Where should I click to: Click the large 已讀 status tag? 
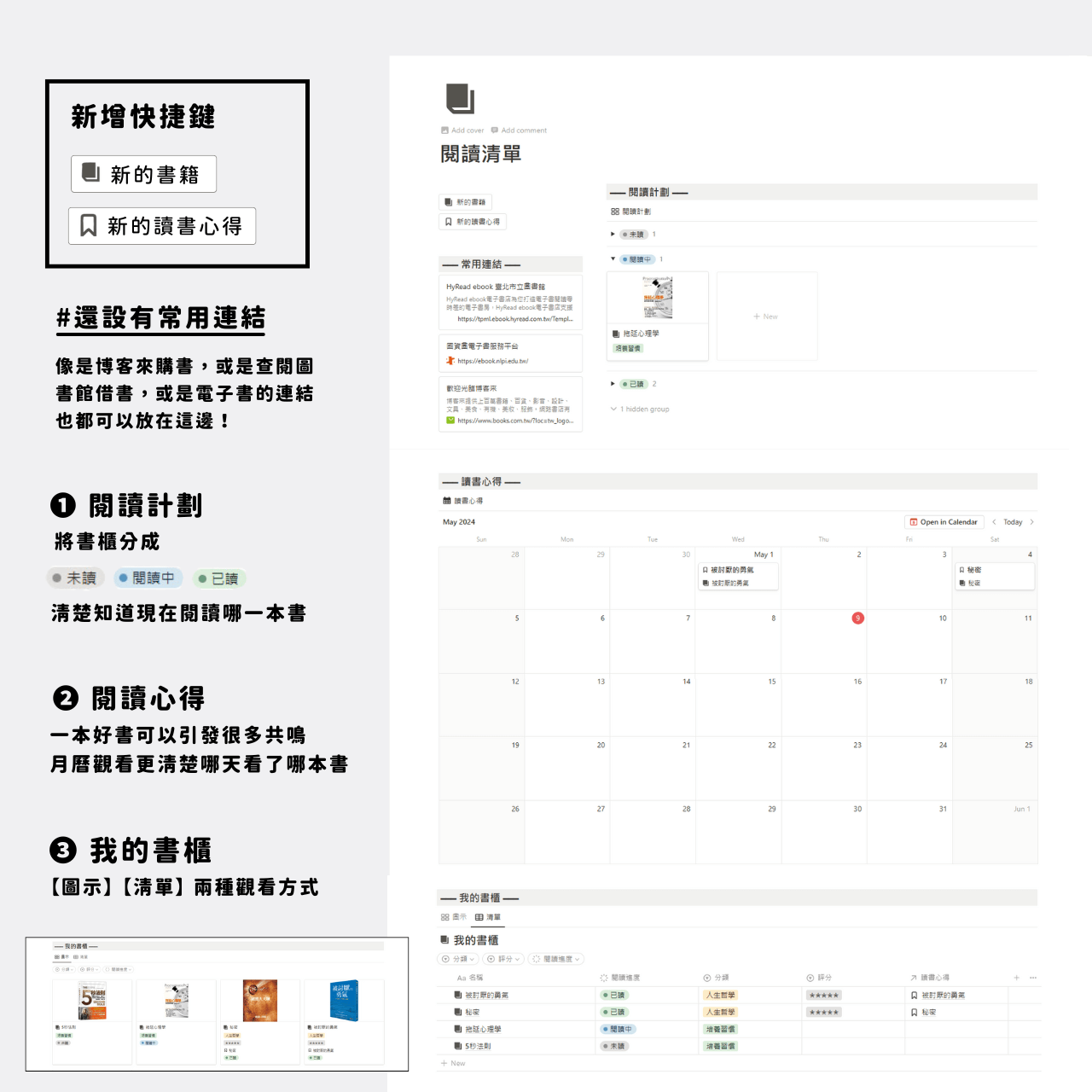coord(218,578)
